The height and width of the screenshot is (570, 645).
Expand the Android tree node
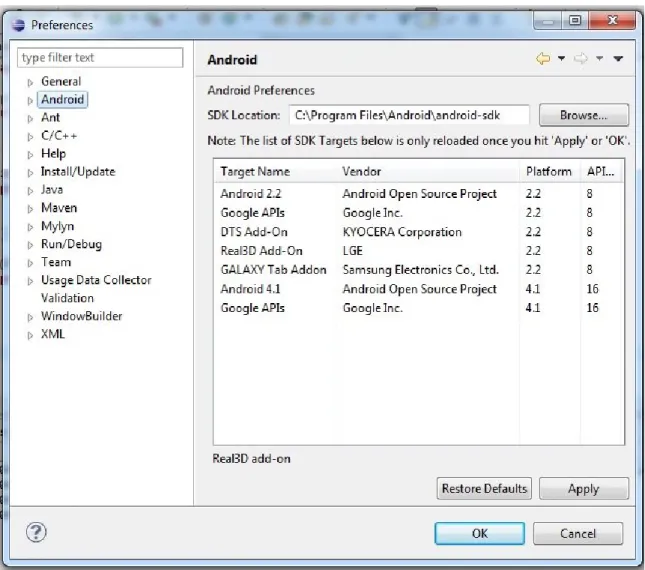30,101
